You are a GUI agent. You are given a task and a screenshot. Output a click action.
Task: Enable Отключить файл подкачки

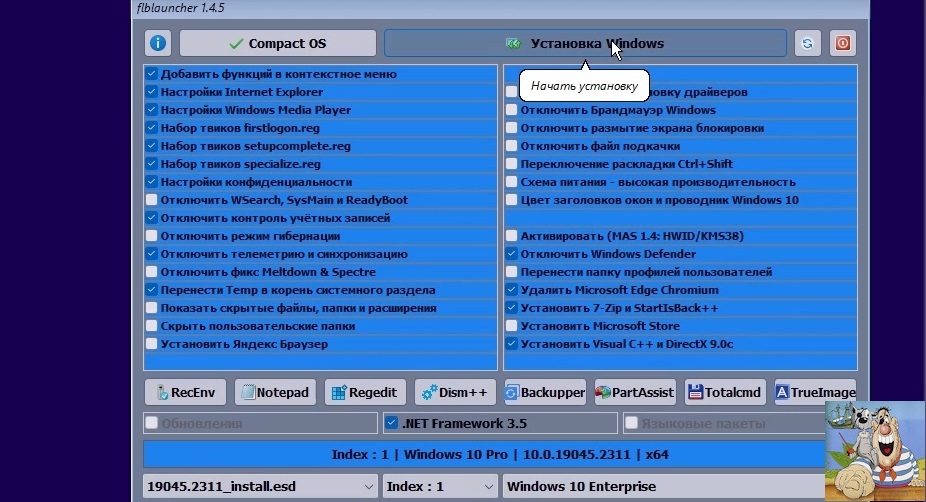[x=511, y=146]
